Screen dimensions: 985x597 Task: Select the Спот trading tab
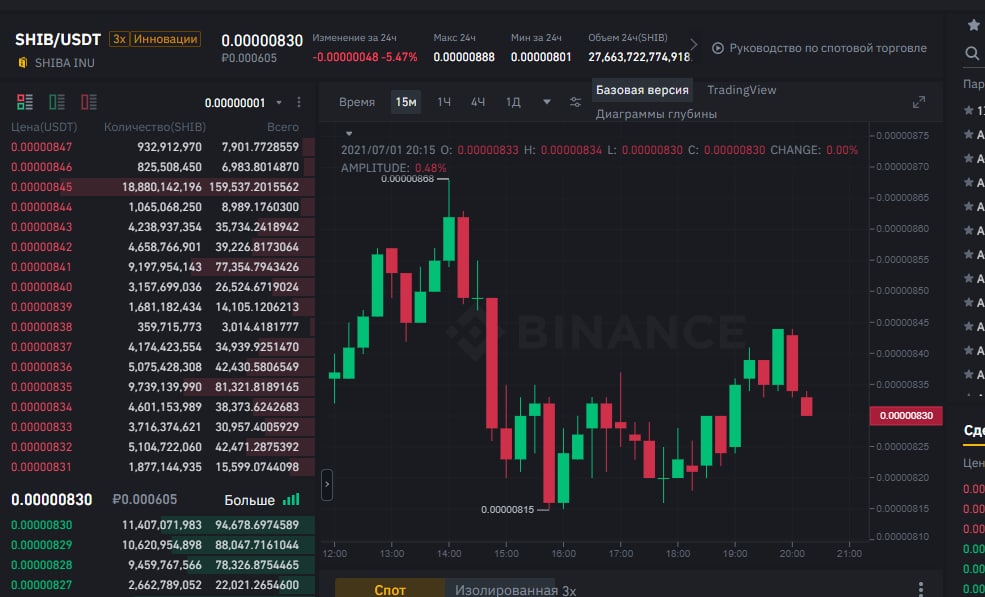(389, 589)
